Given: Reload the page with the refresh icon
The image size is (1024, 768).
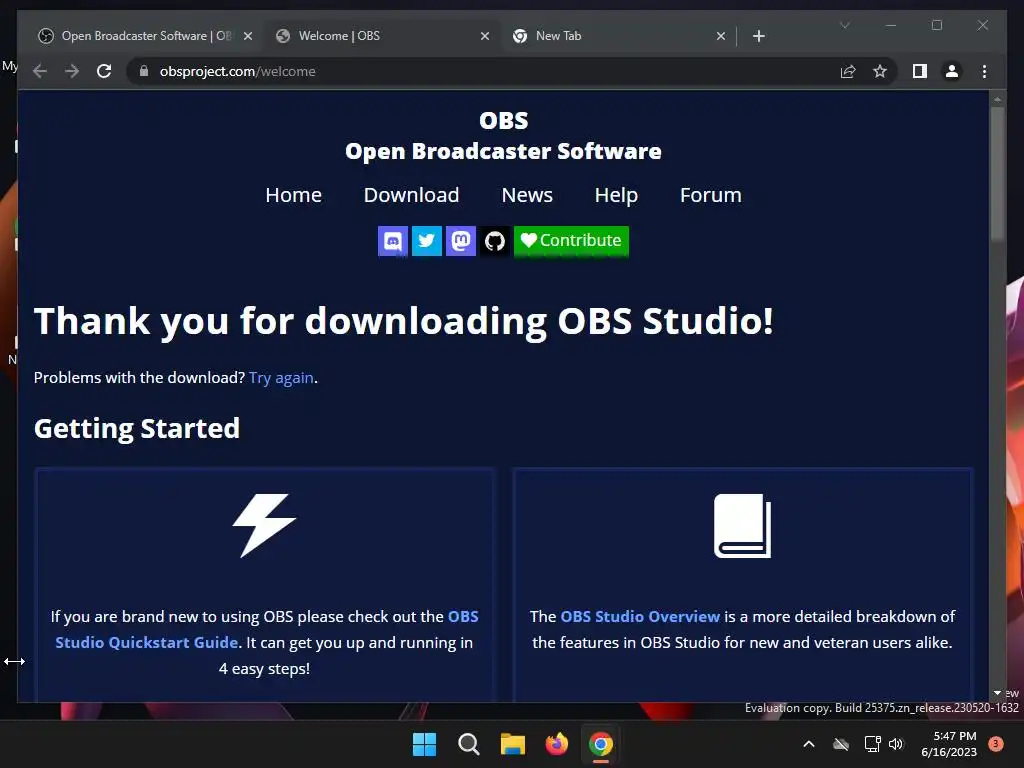Looking at the screenshot, I should pyautogui.click(x=104, y=71).
